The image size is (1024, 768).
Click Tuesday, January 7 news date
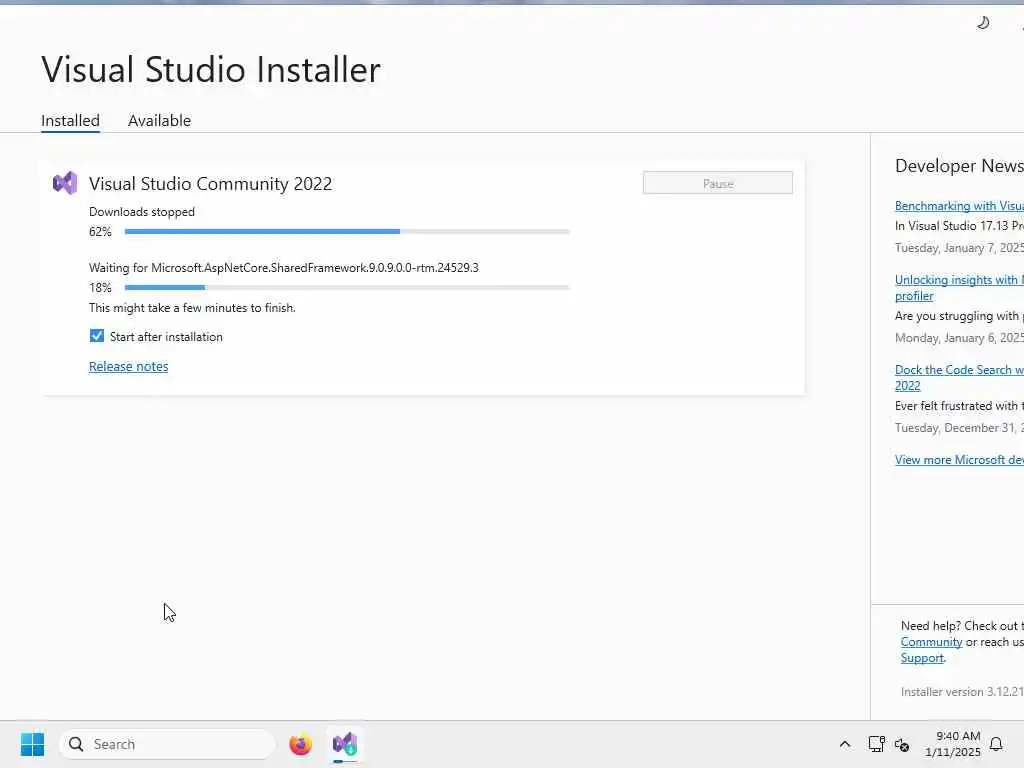959,248
